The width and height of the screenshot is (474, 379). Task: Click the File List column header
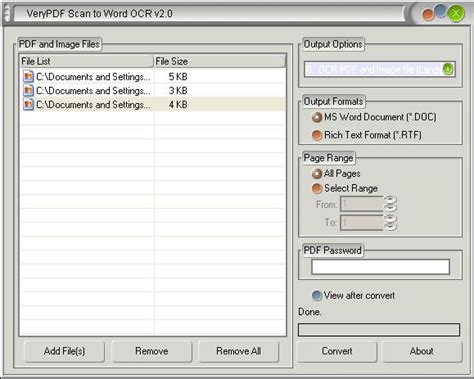click(87, 61)
